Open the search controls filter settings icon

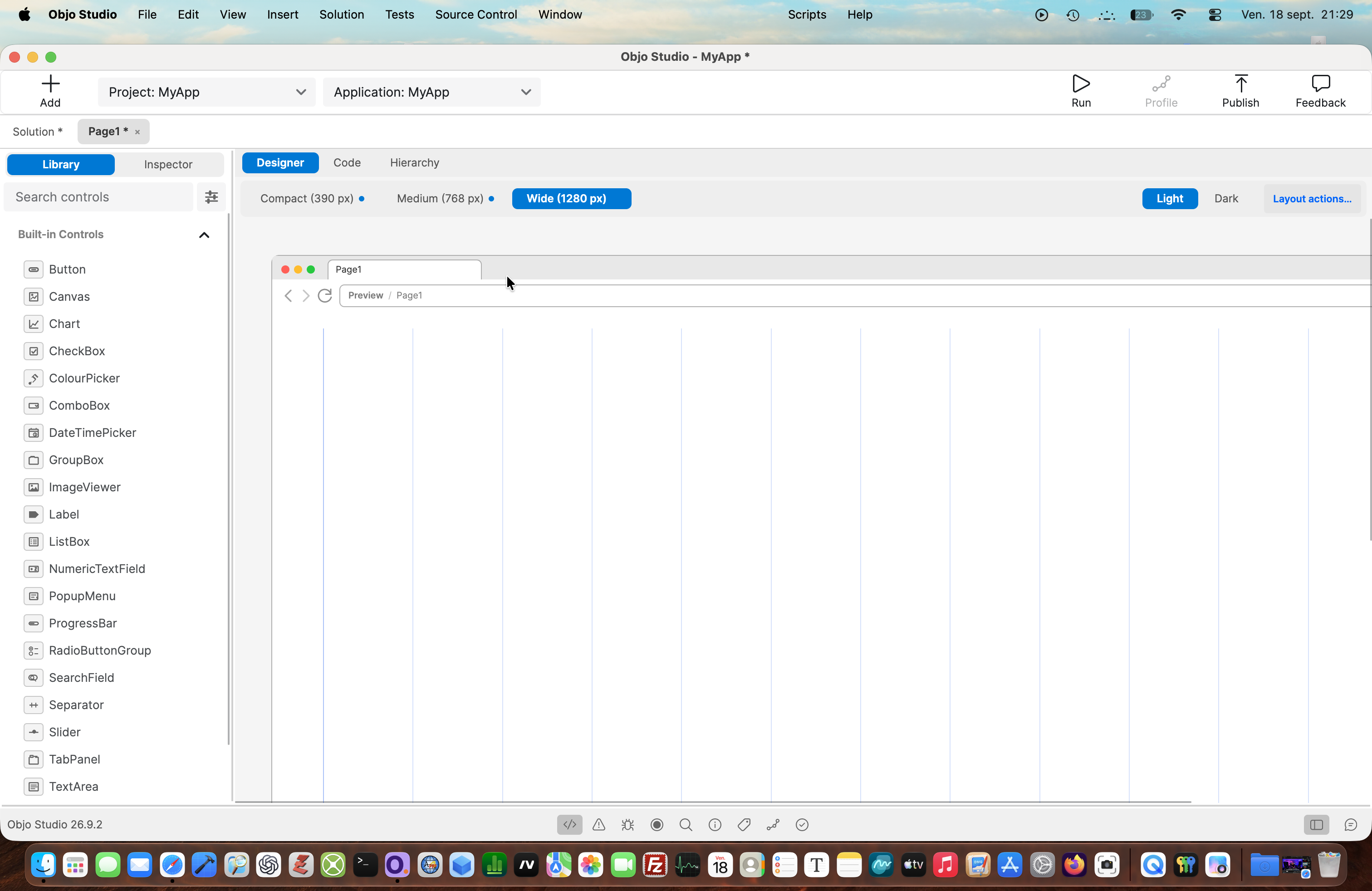click(x=211, y=197)
